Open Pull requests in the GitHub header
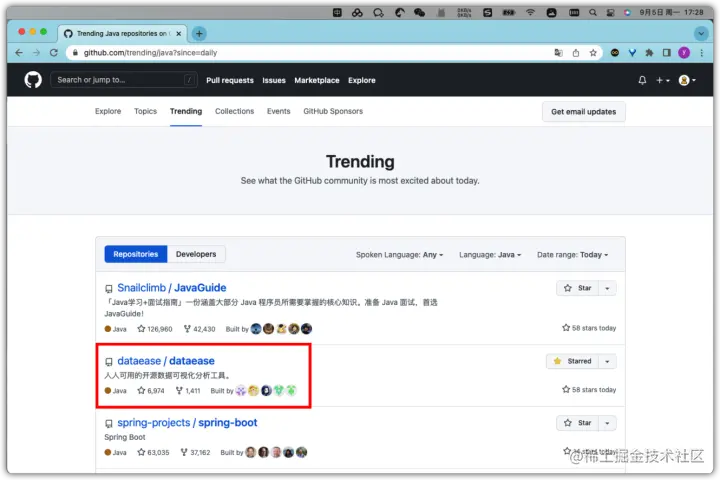720x480 pixels. pyautogui.click(x=230, y=80)
